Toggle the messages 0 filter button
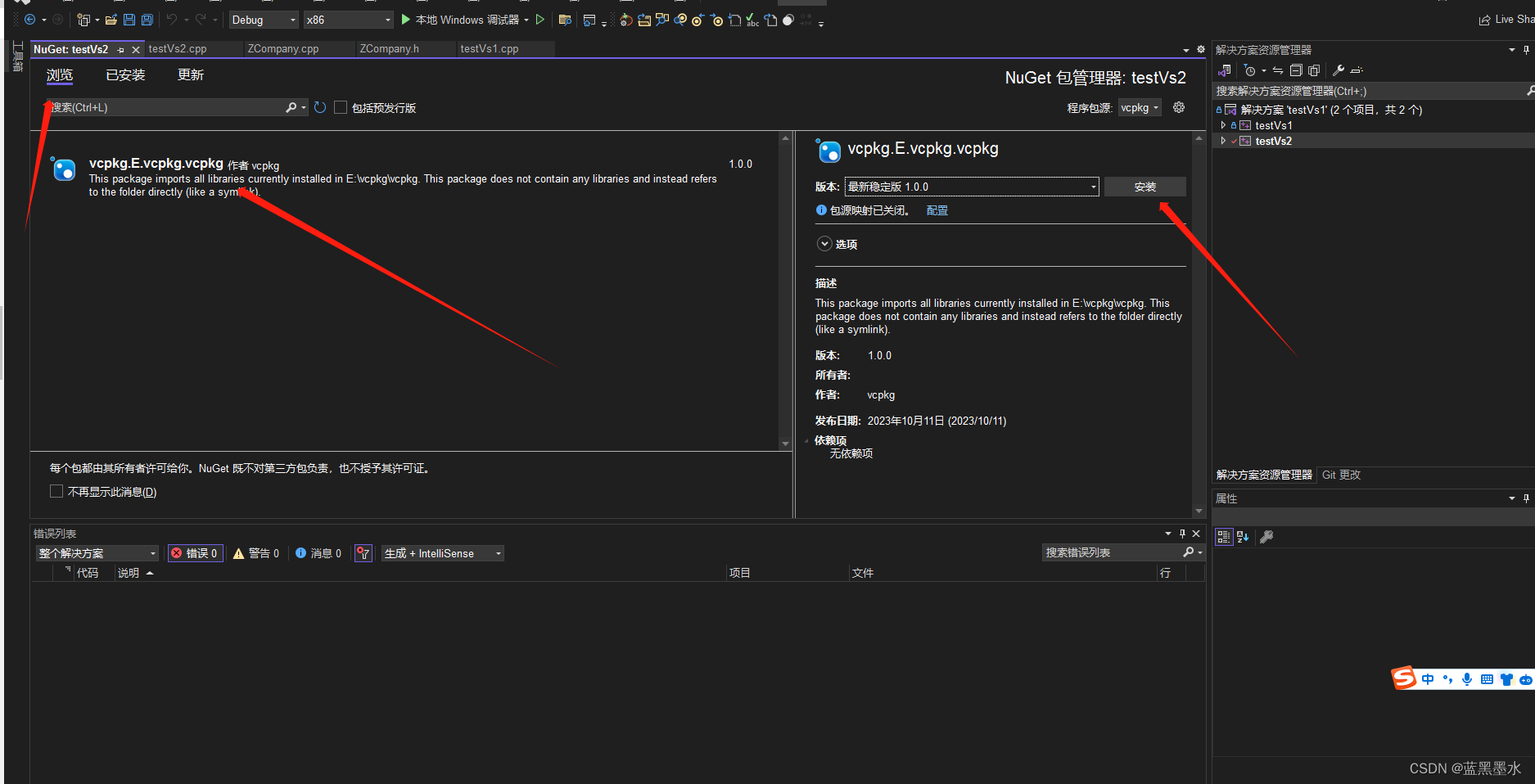Screen dimensions: 1535x784 click(318, 553)
